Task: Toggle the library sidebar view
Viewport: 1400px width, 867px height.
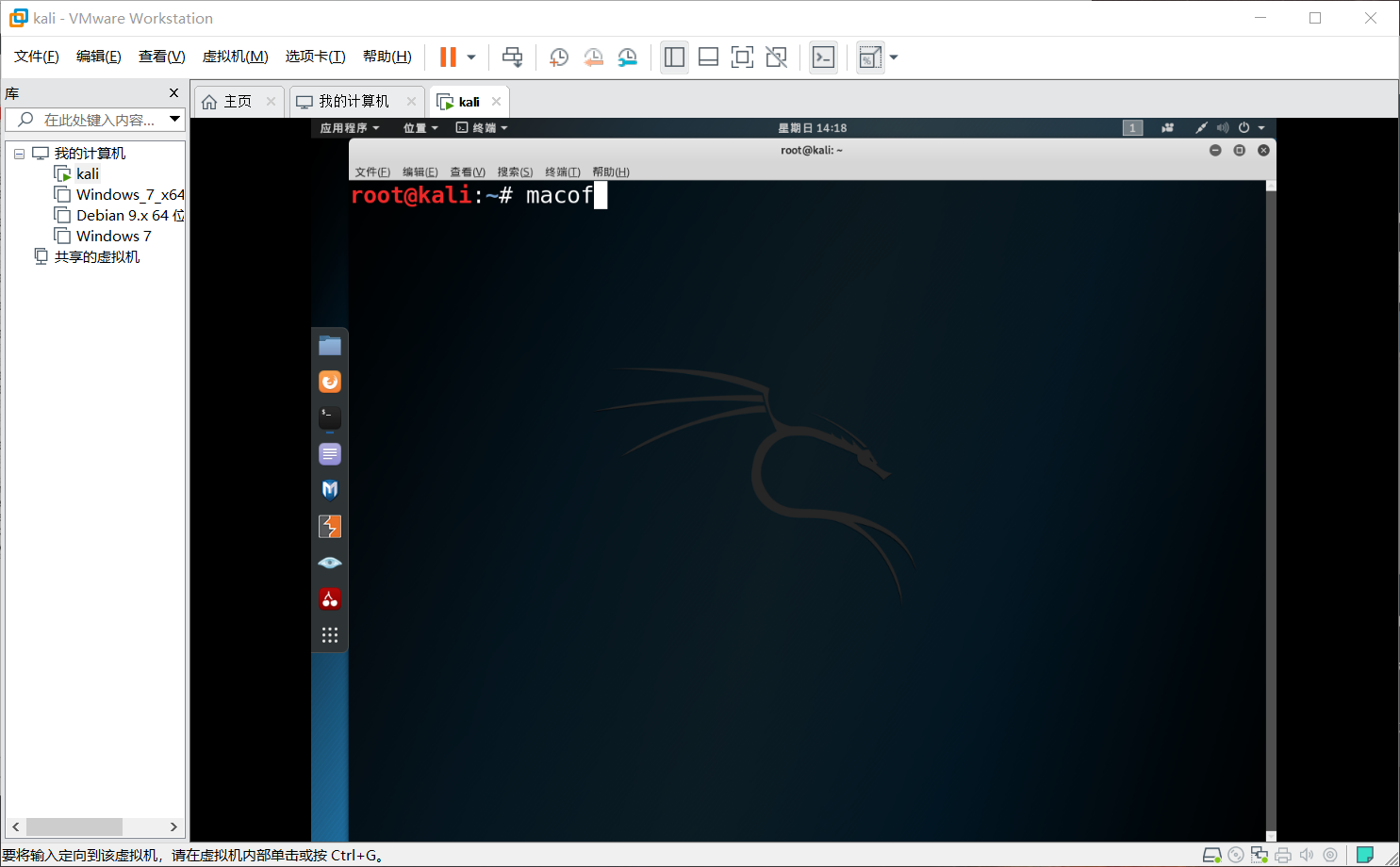Action: pyautogui.click(x=674, y=57)
